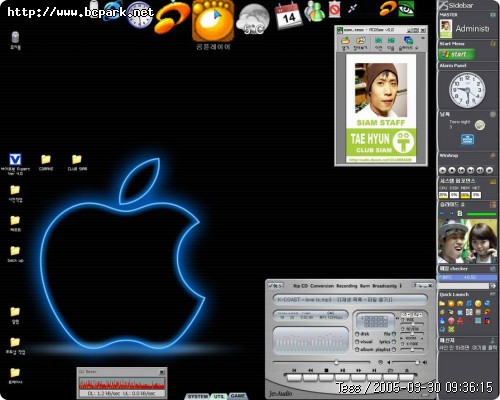Open the folder icon in Quick Launch panel
The width and height of the screenshot is (500, 400).
click(442, 303)
